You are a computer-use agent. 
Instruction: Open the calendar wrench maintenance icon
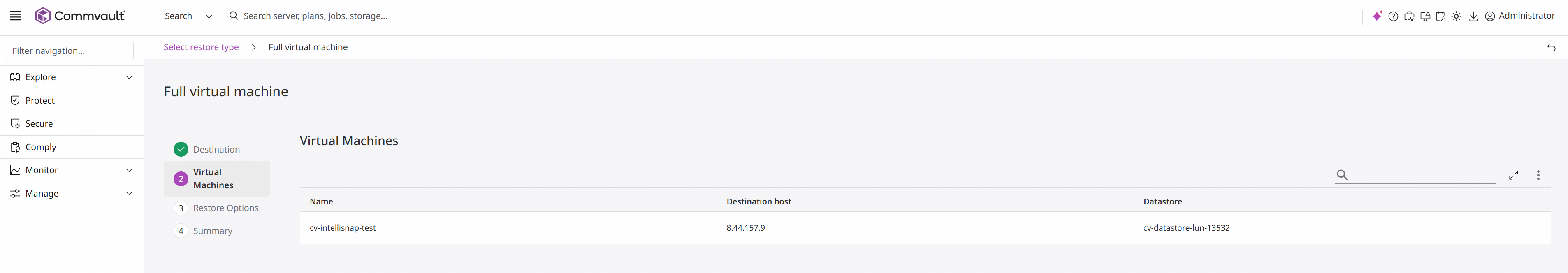(1440, 16)
